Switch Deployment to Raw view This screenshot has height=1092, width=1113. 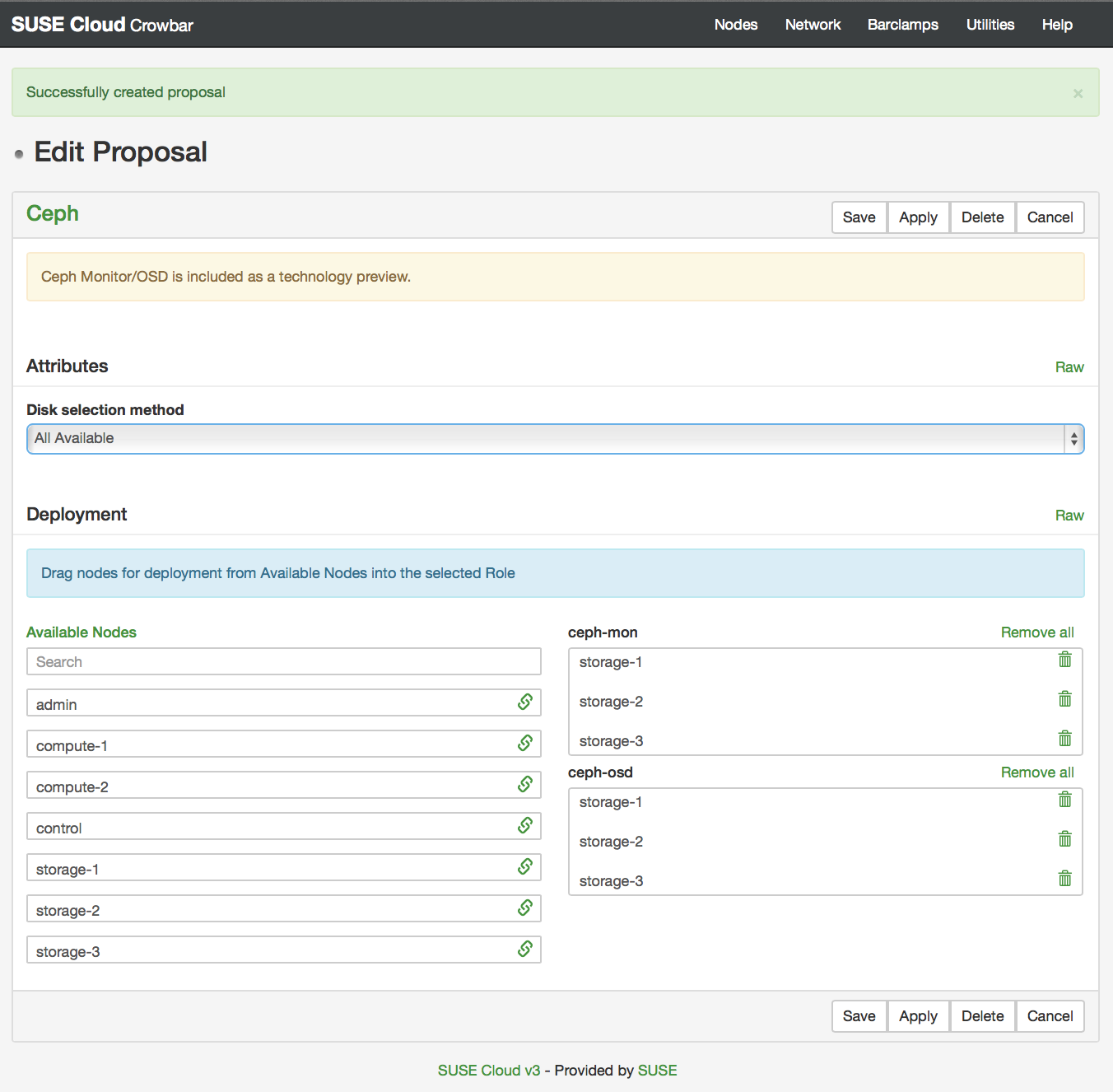[x=1069, y=516]
